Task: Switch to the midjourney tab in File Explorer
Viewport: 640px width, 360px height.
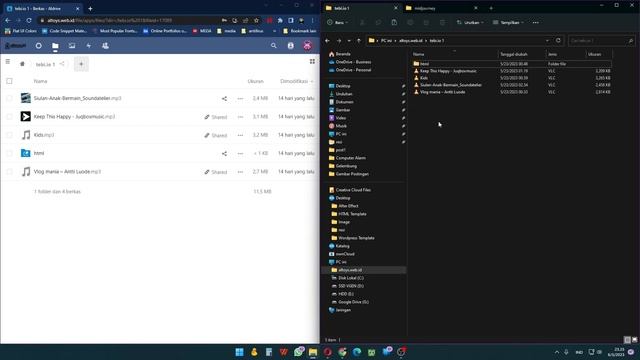Action: [x=442, y=8]
